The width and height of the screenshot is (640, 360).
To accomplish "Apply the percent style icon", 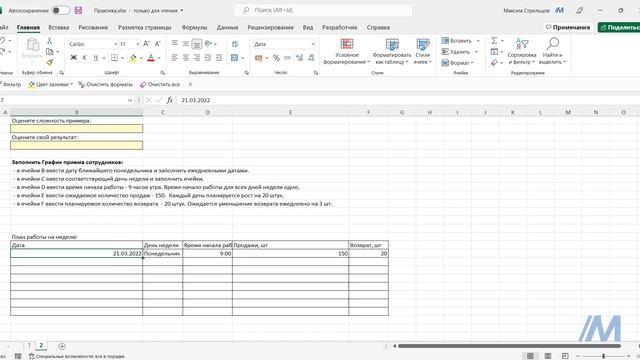I will pos(276,58).
